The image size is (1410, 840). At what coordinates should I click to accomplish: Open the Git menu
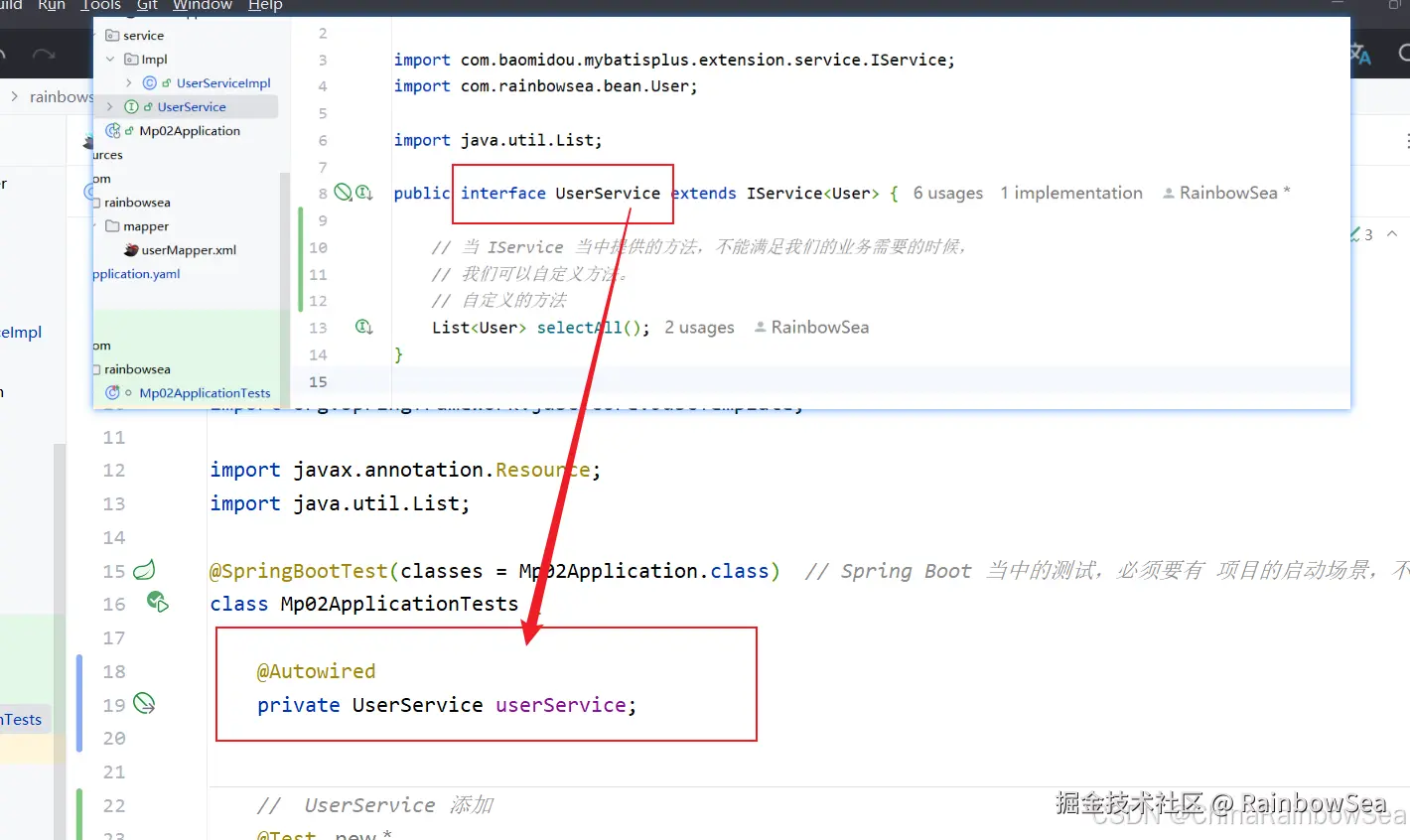pos(147,5)
